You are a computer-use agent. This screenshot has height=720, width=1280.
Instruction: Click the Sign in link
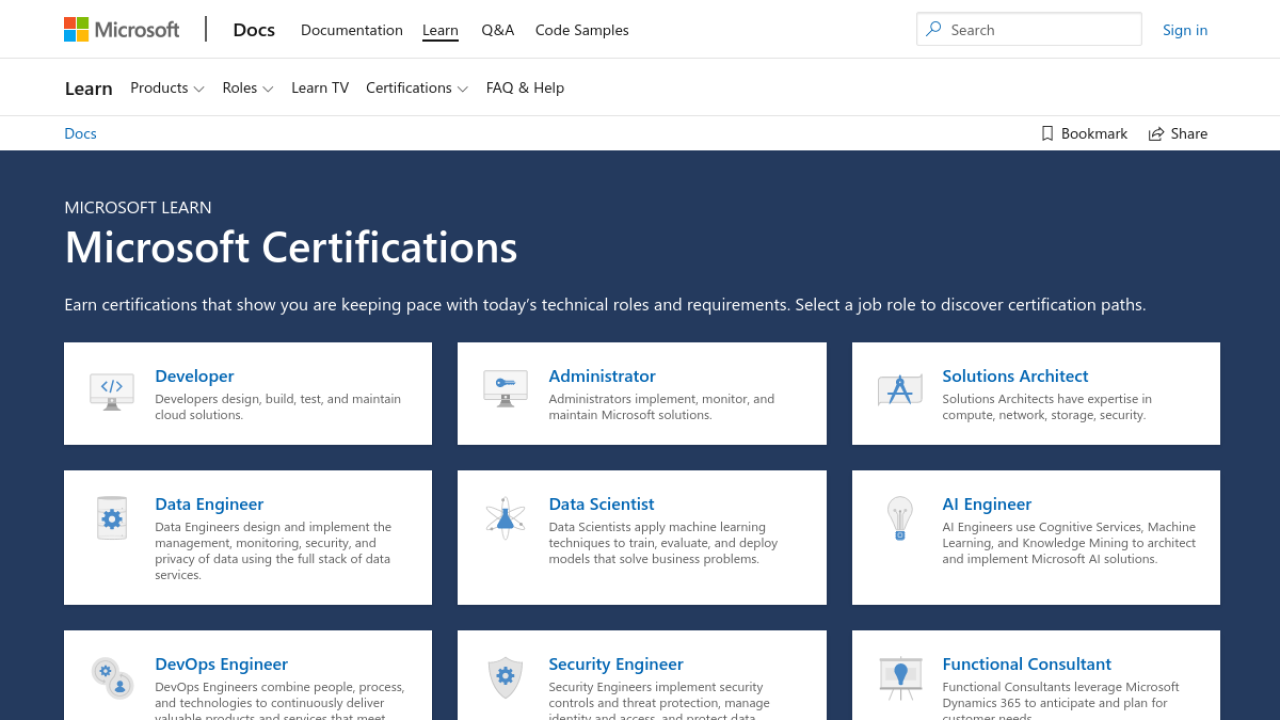tap(1185, 30)
